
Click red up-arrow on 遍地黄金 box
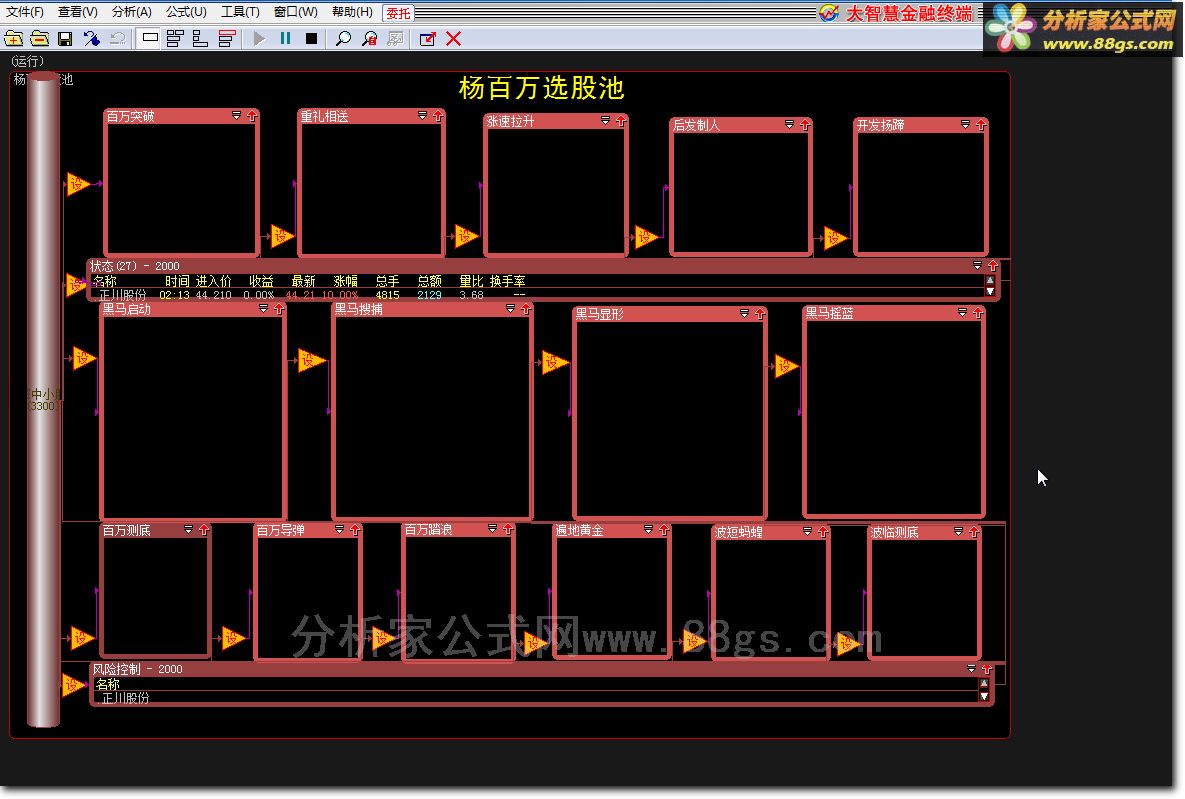[x=664, y=530]
